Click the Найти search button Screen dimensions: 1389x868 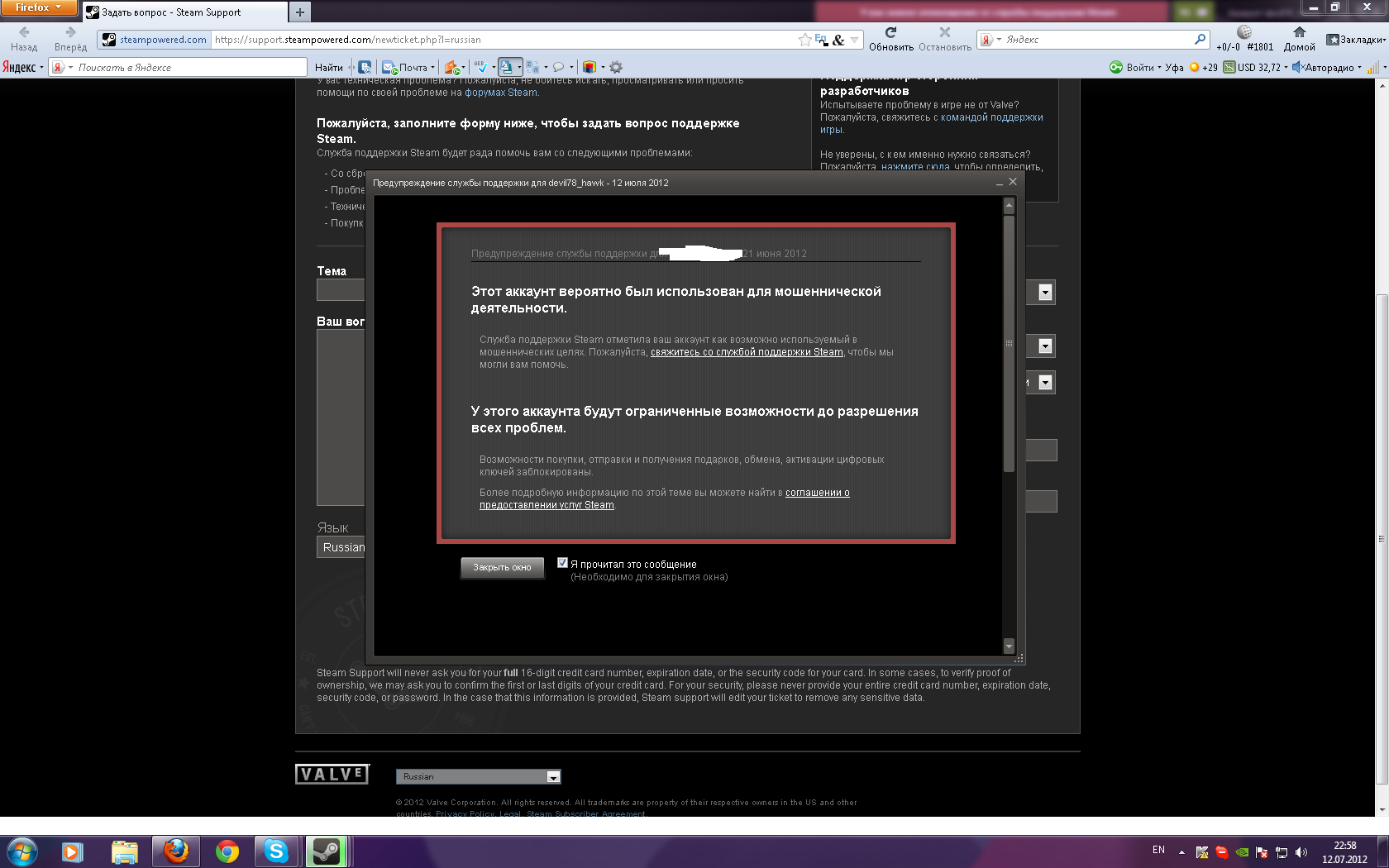[x=328, y=68]
